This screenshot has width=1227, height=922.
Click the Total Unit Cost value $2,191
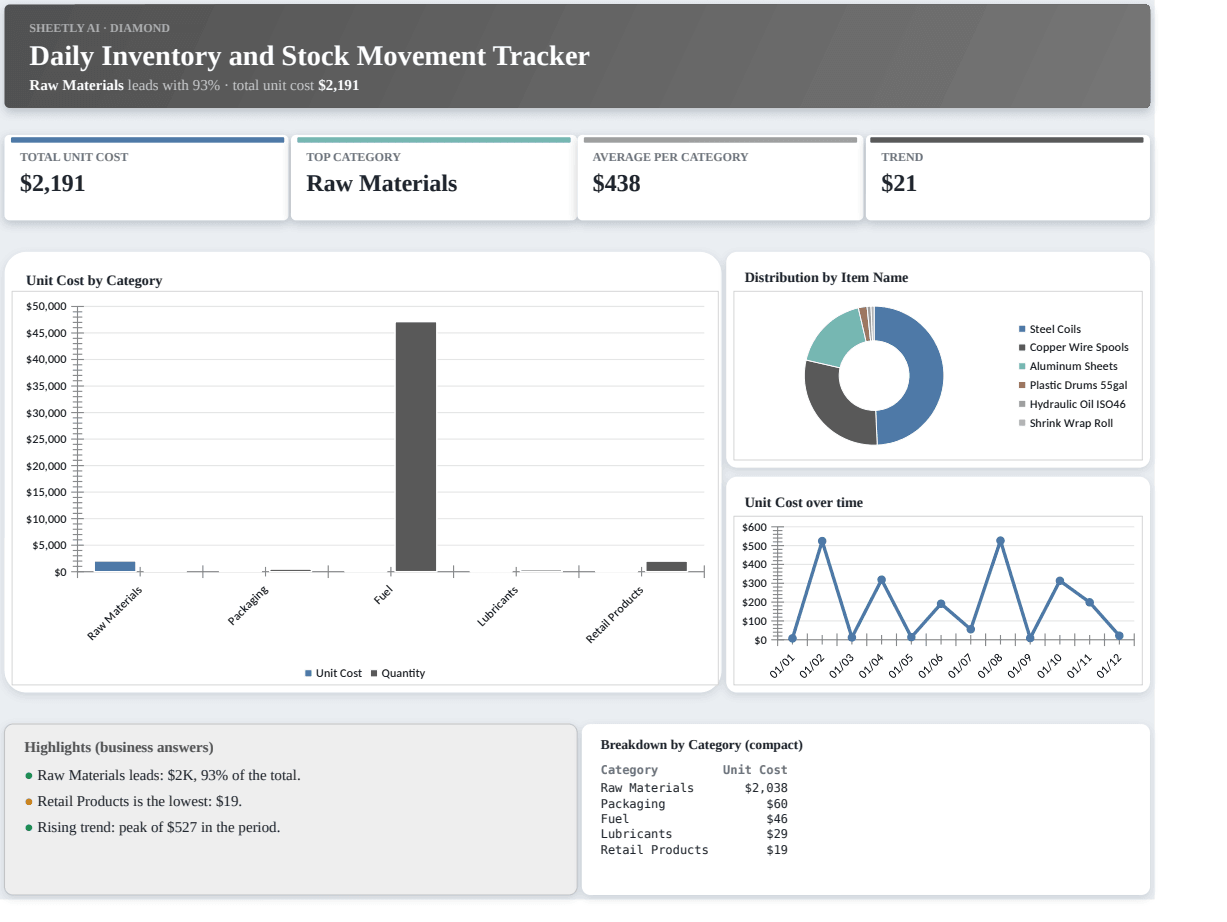pyautogui.click(x=53, y=184)
